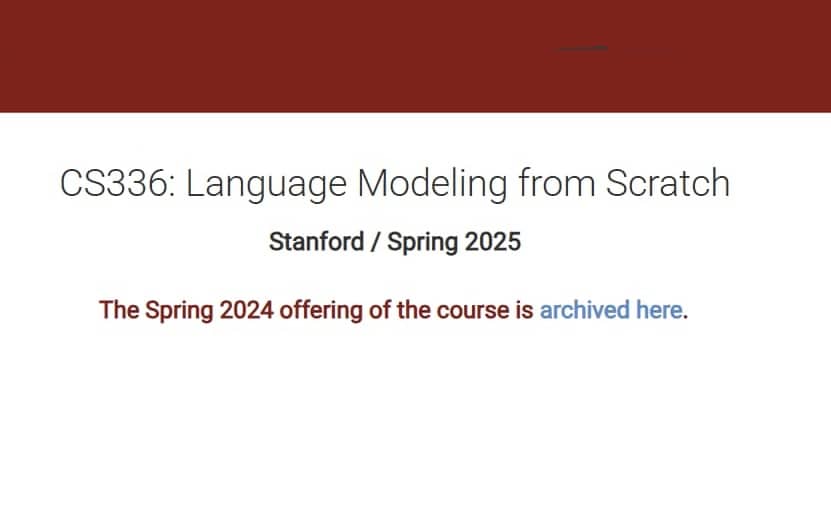Click the "Spring 2024 offering" notice text
831x525 pixels.
click(316, 310)
